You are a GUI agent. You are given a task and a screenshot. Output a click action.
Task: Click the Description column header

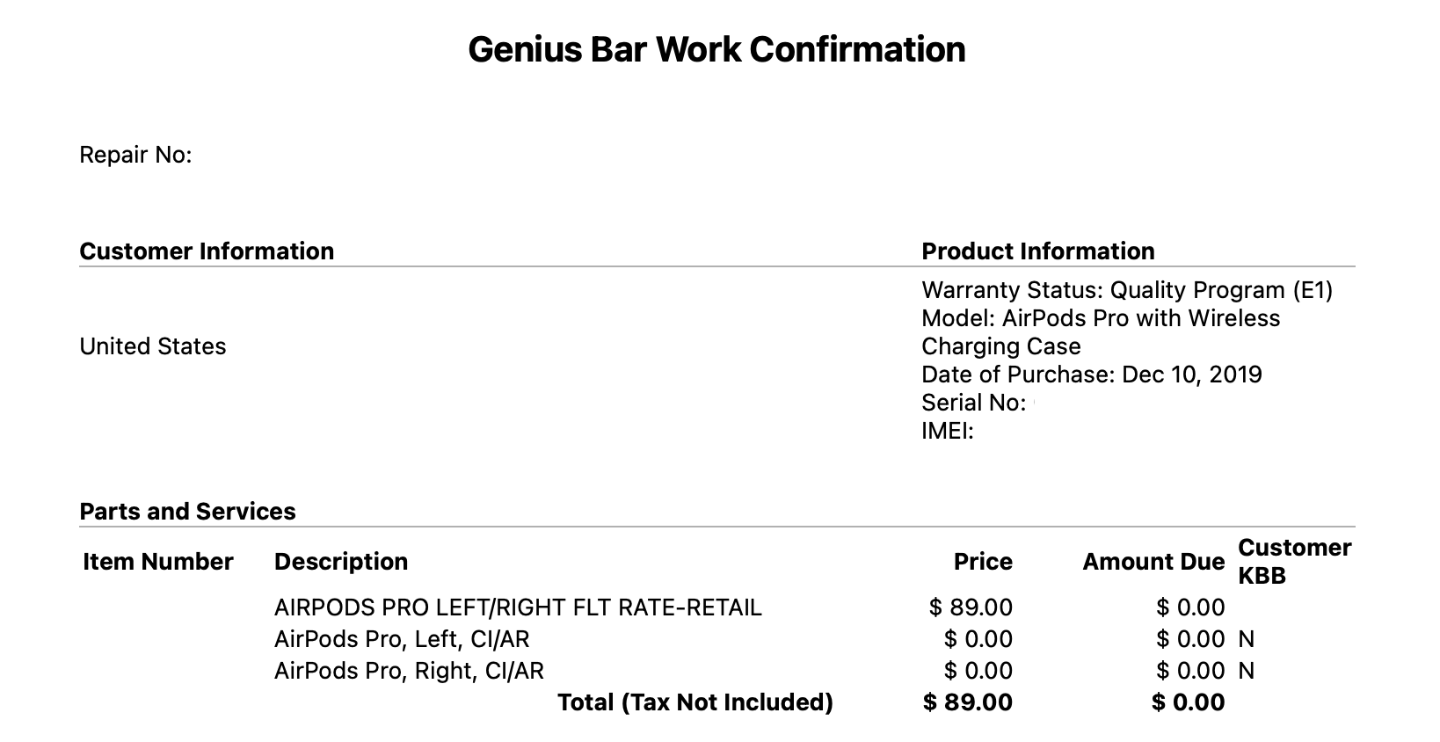click(x=341, y=562)
